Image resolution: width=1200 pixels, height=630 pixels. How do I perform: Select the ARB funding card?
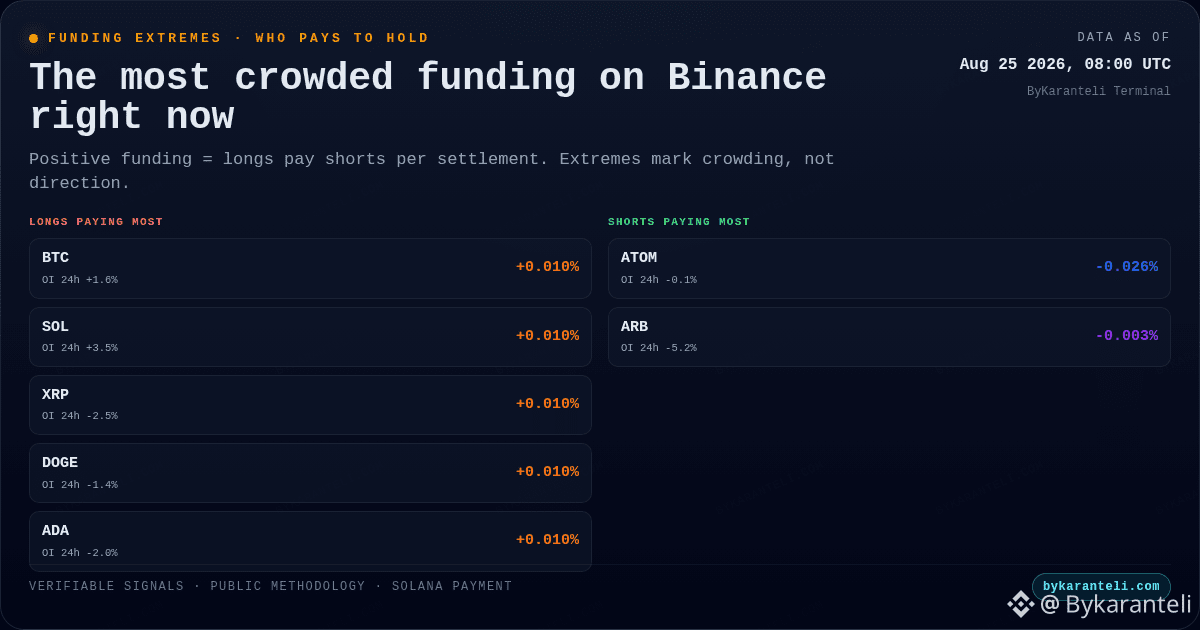[x=889, y=337]
